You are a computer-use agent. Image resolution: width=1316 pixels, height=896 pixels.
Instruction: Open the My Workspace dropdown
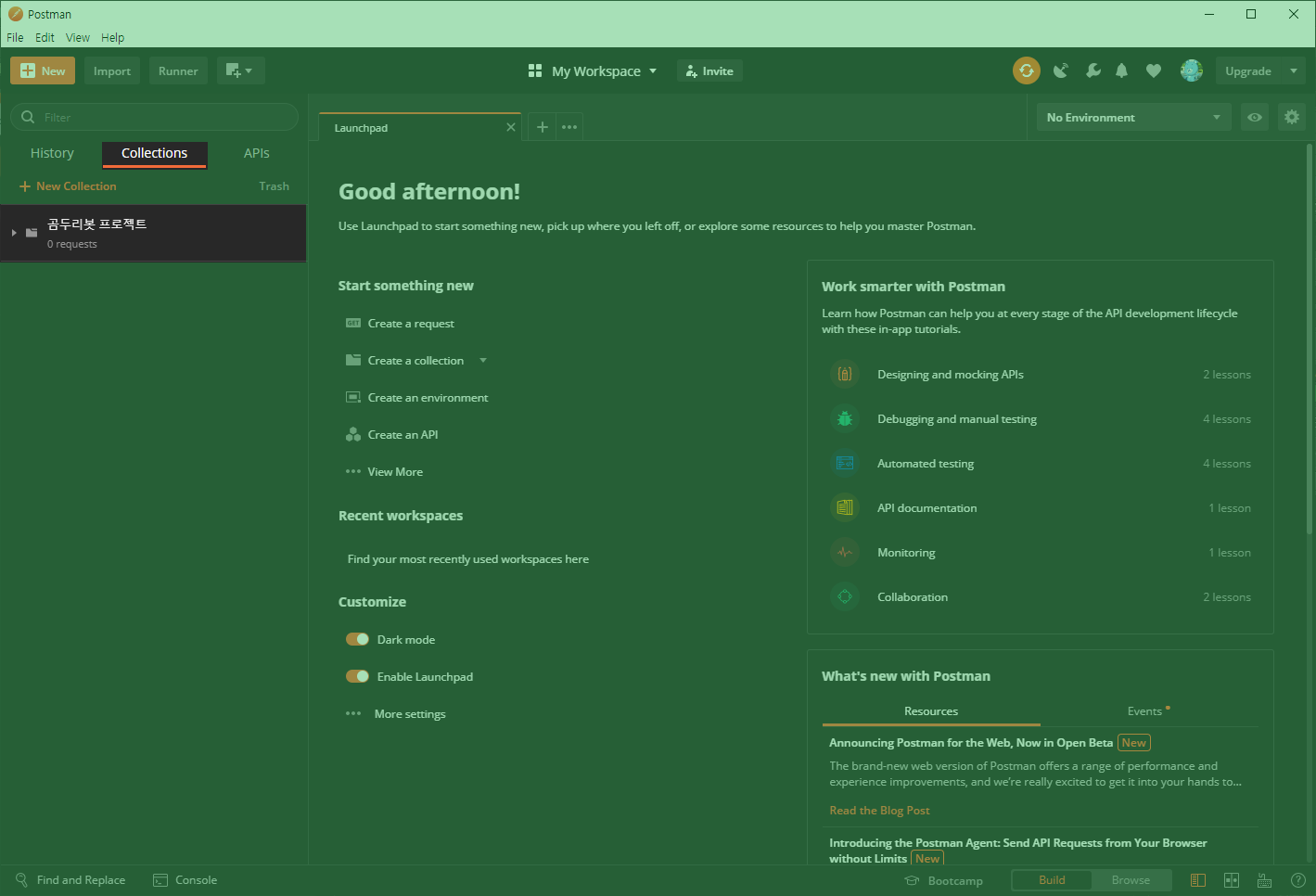(x=593, y=70)
